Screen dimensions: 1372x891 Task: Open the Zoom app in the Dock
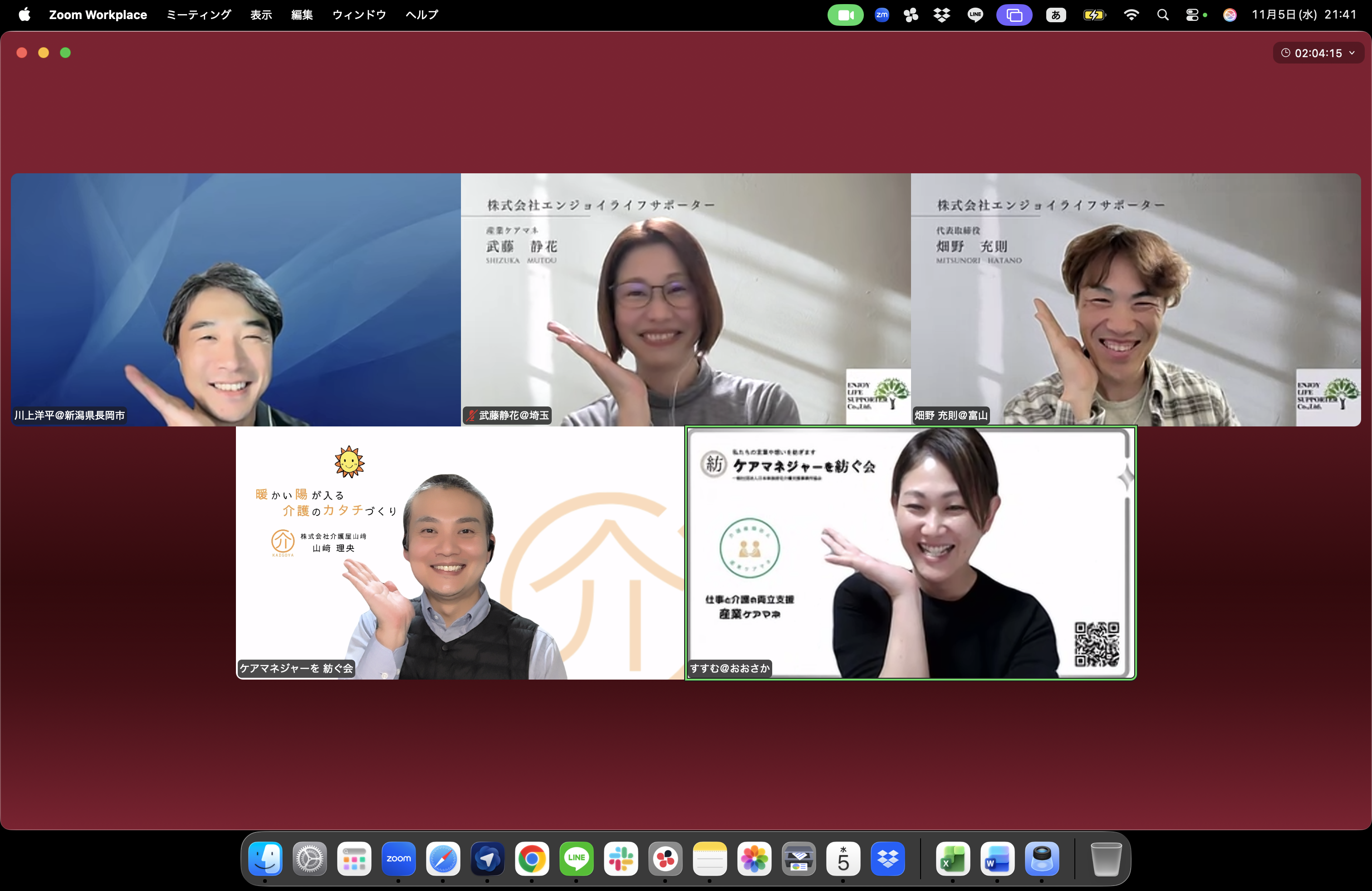(x=398, y=859)
